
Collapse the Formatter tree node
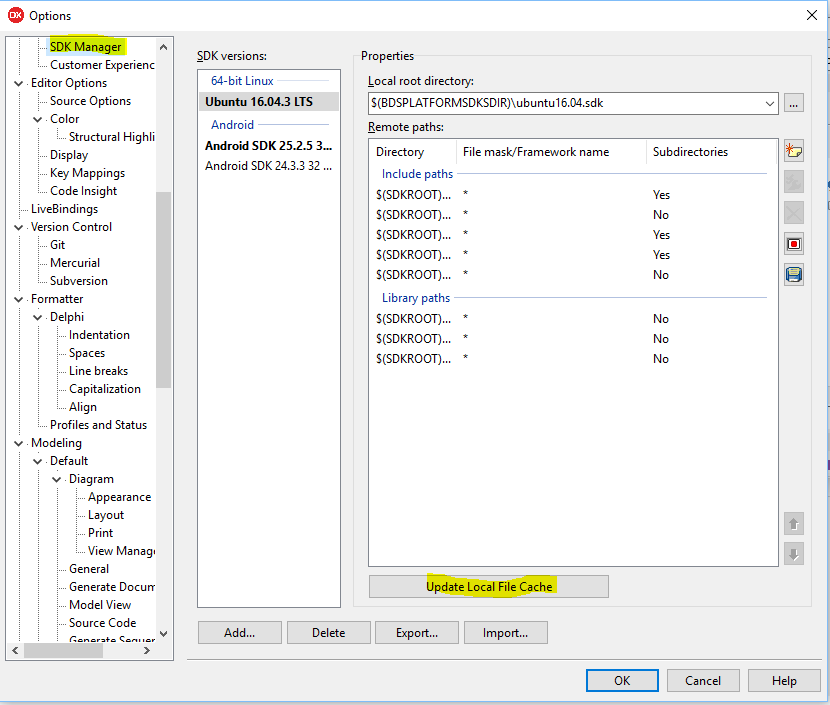click(x=19, y=300)
